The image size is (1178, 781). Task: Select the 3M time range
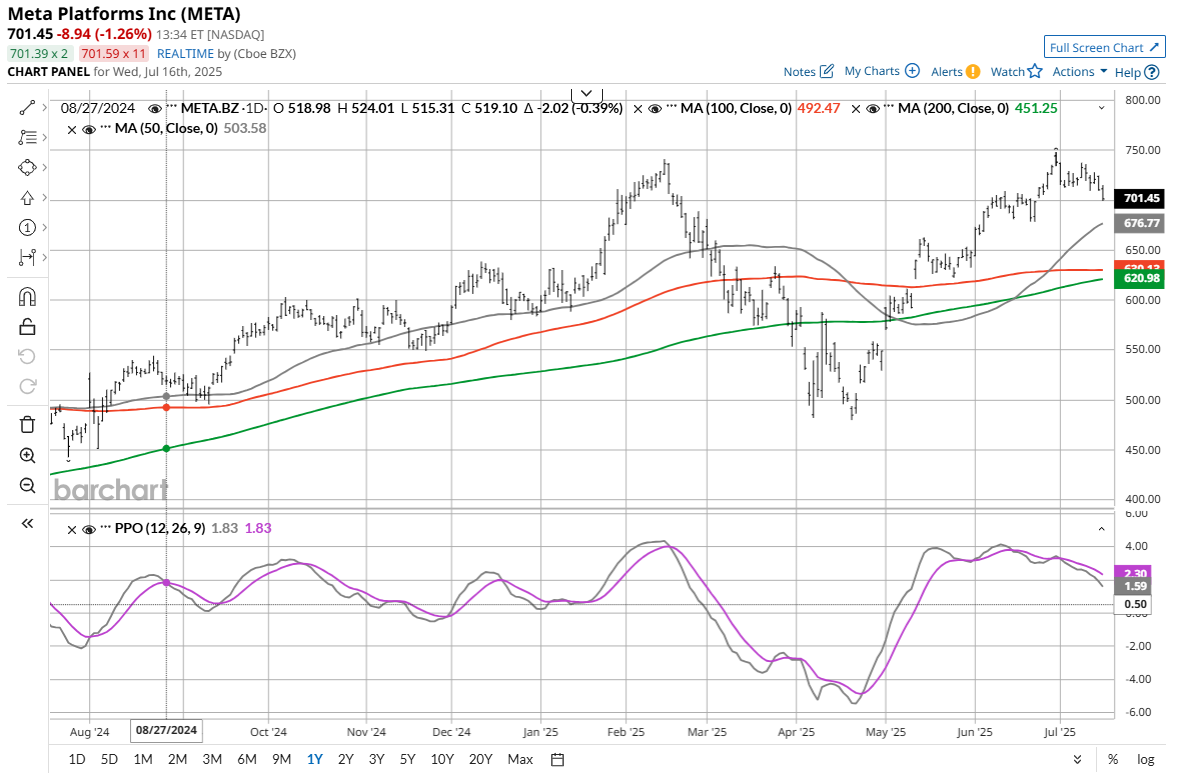click(x=212, y=759)
